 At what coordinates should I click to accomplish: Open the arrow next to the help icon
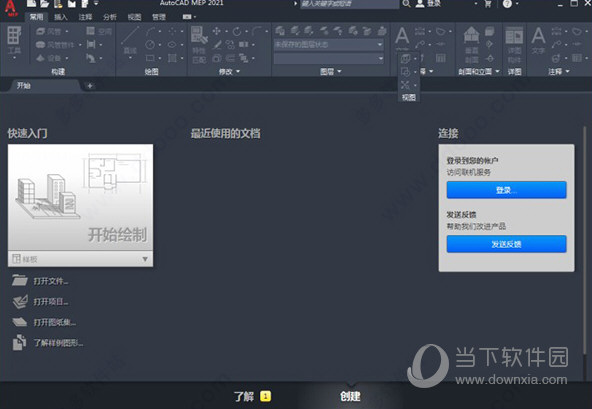pos(517,4)
